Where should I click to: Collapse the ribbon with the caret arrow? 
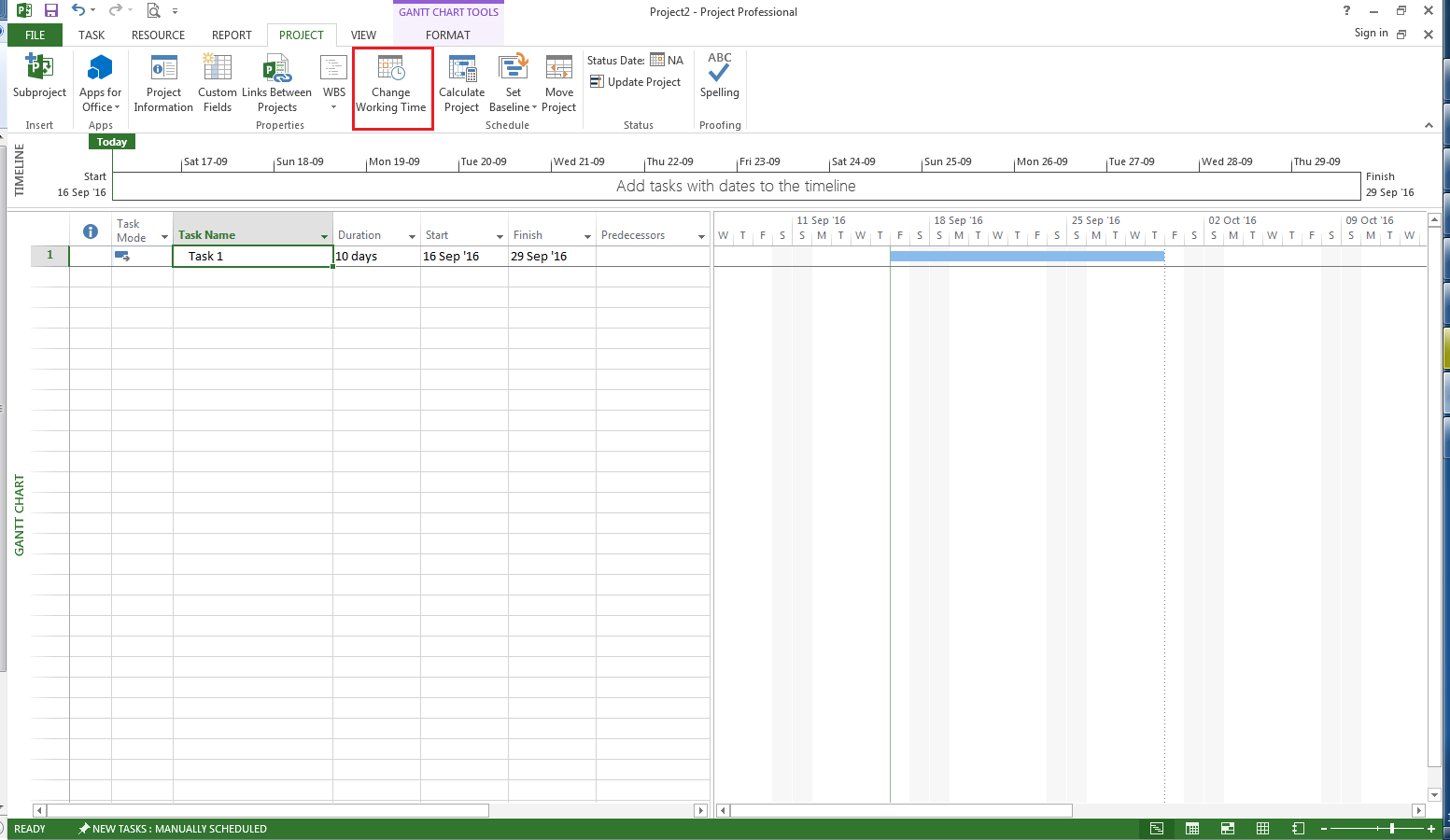click(x=1428, y=125)
